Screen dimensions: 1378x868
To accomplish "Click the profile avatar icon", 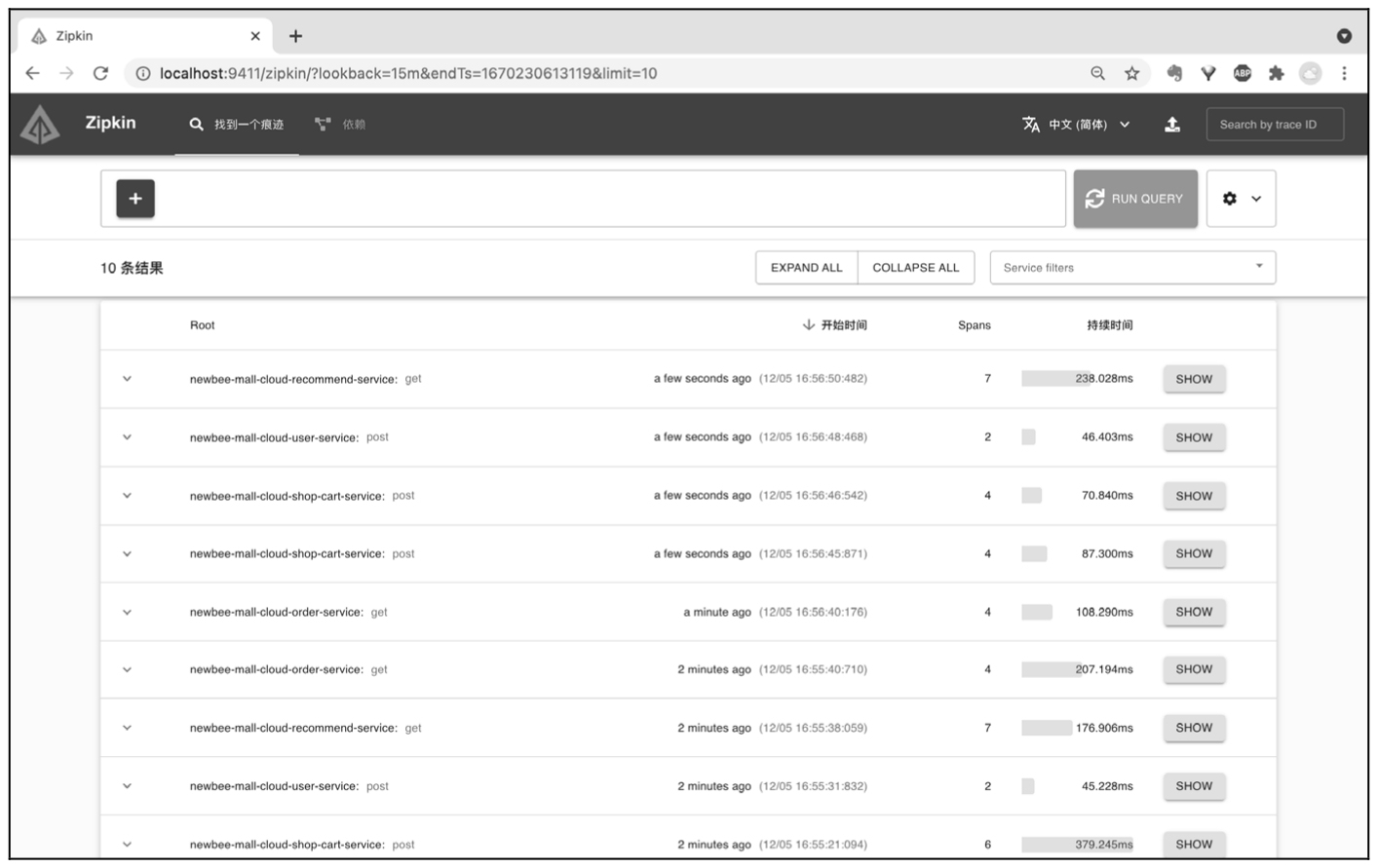I will [1311, 73].
